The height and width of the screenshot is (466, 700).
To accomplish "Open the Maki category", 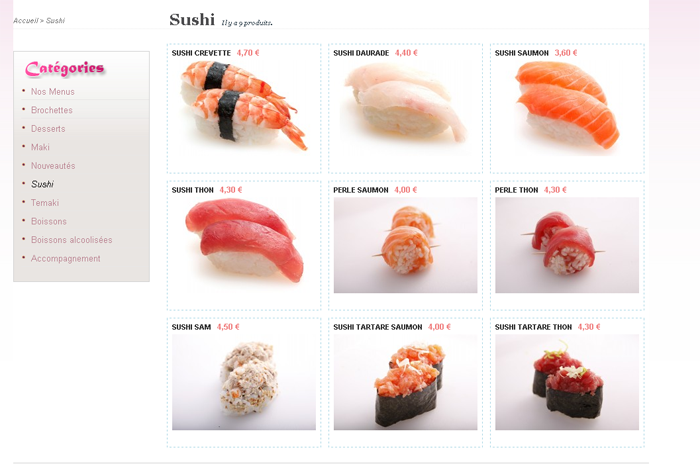I will click(40, 147).
